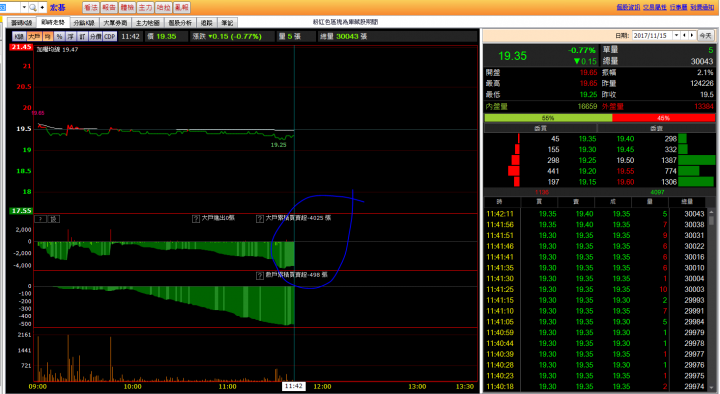Click the tick row at 11:41:25
720x394 pixels.
coord(596,290)
